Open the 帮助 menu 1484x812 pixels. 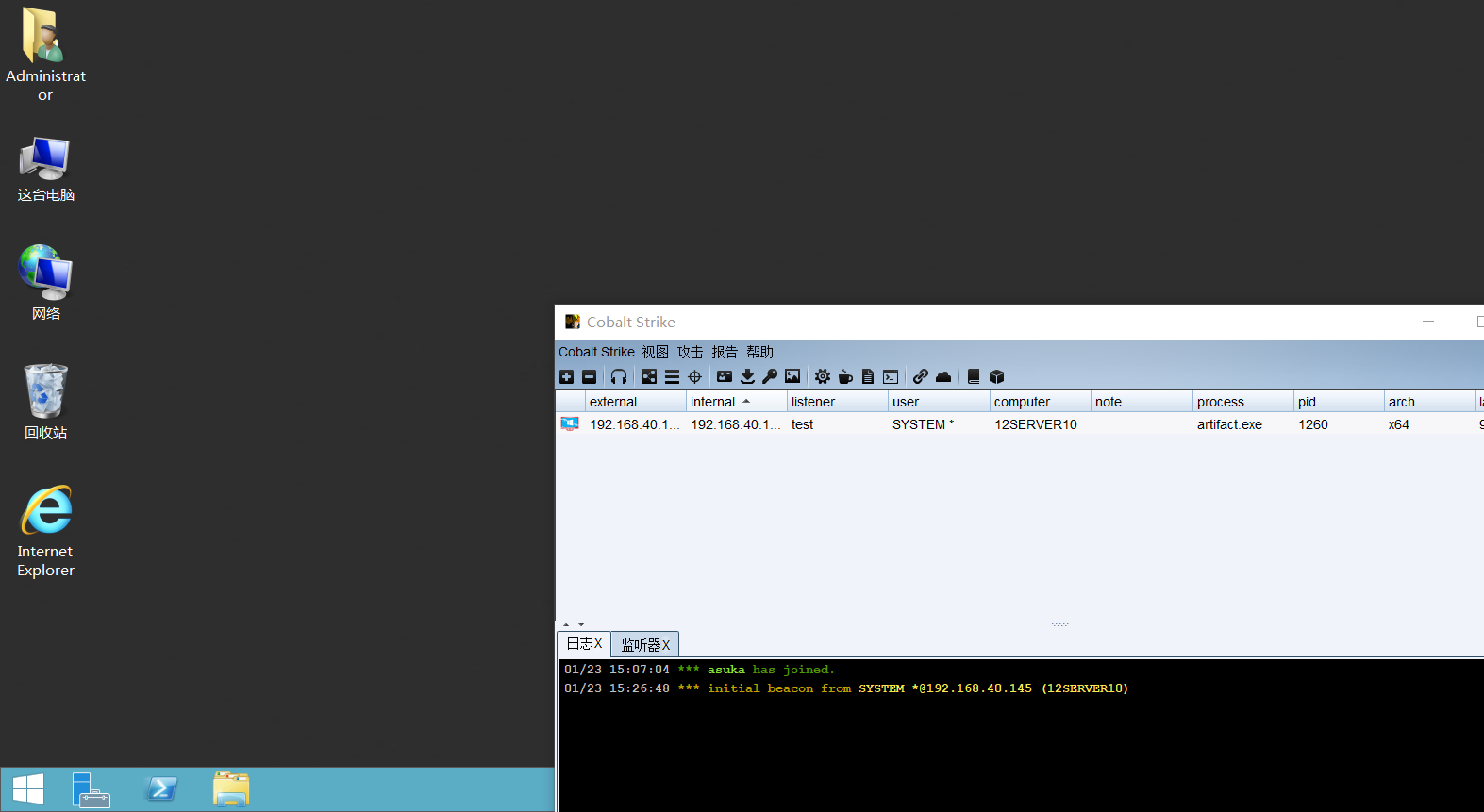point(759,352)
